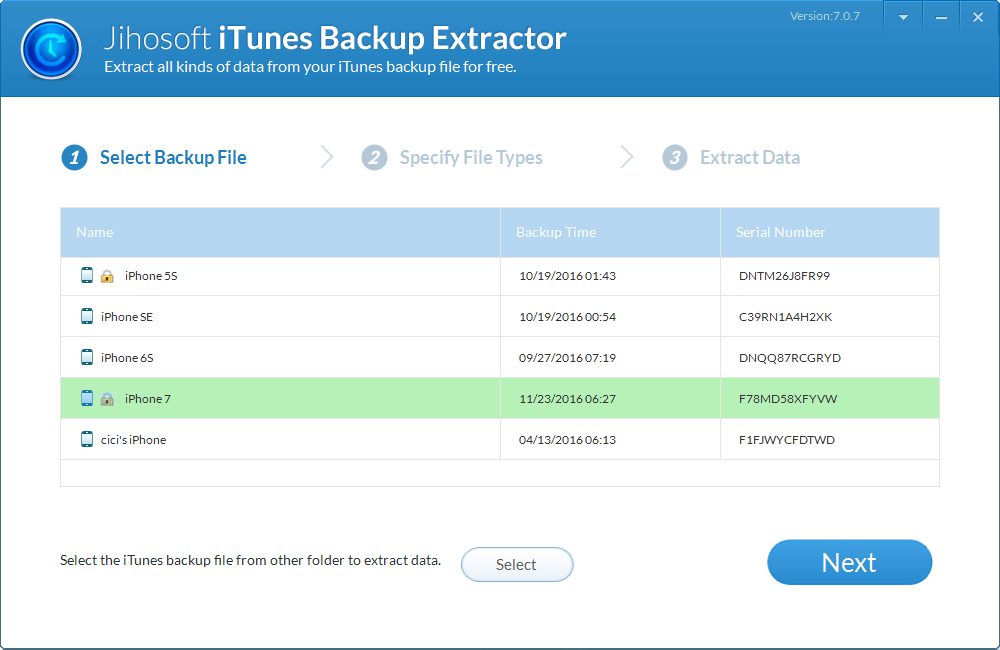1000x650 pixels.
Task: Click the lock icon beside iPhone 5S
Action: click(107, 276)
